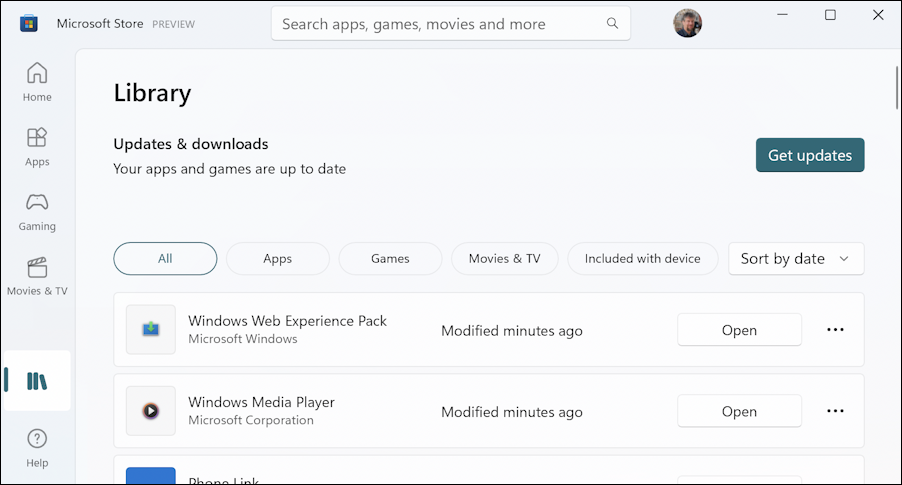The image size is (902, 485).
Task: Open Windows Media Player
Action: point(739,411)
